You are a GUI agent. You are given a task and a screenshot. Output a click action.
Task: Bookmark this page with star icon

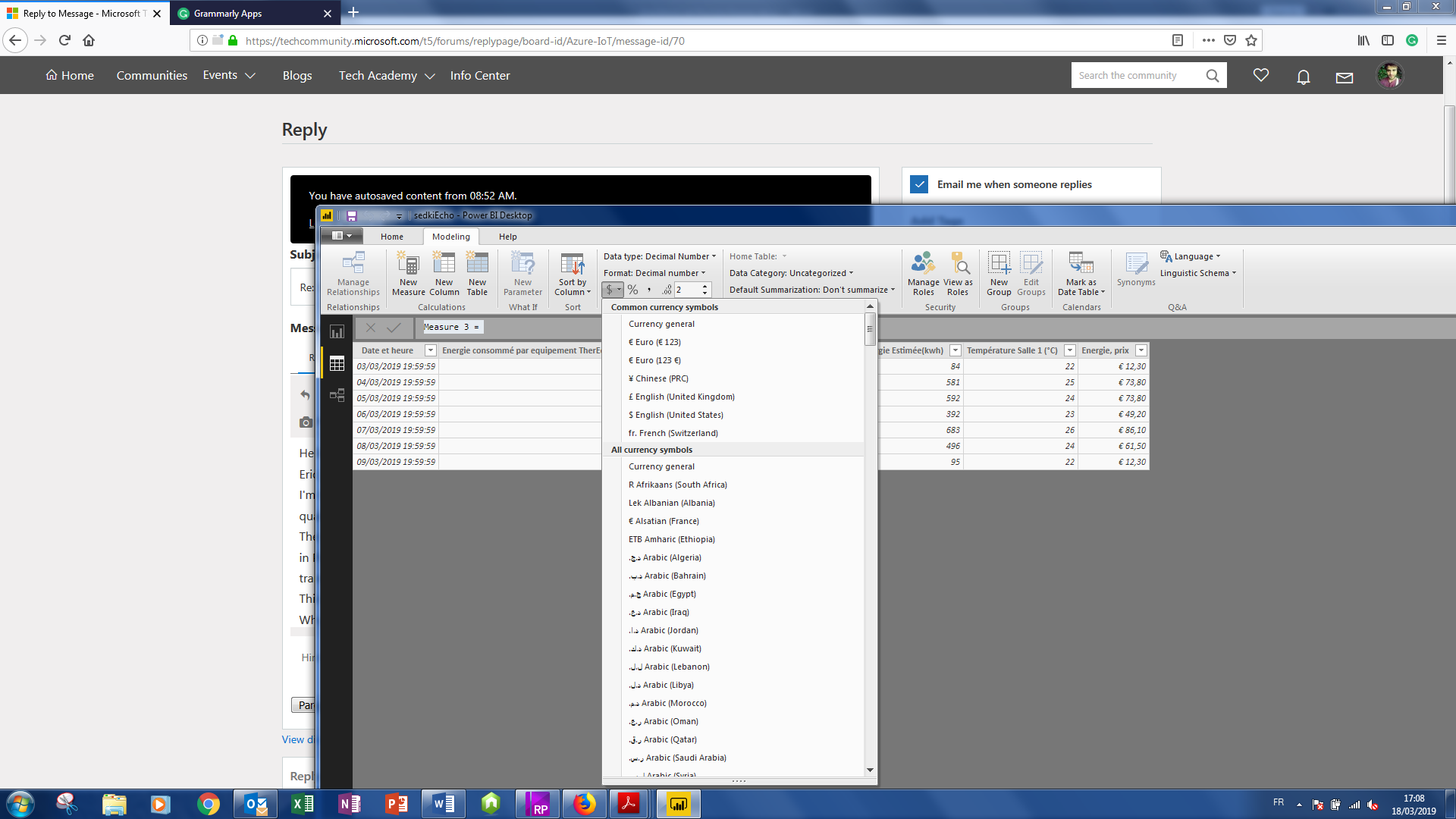[x=1251, y=40]
